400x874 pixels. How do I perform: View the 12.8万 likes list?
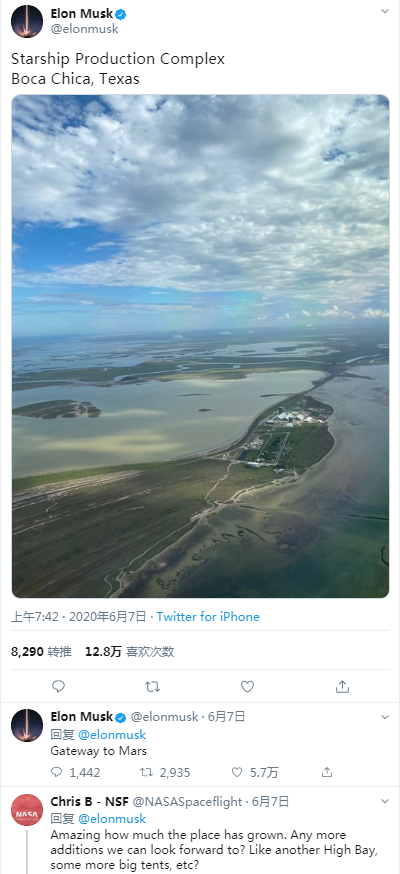[x=129, y=651]
